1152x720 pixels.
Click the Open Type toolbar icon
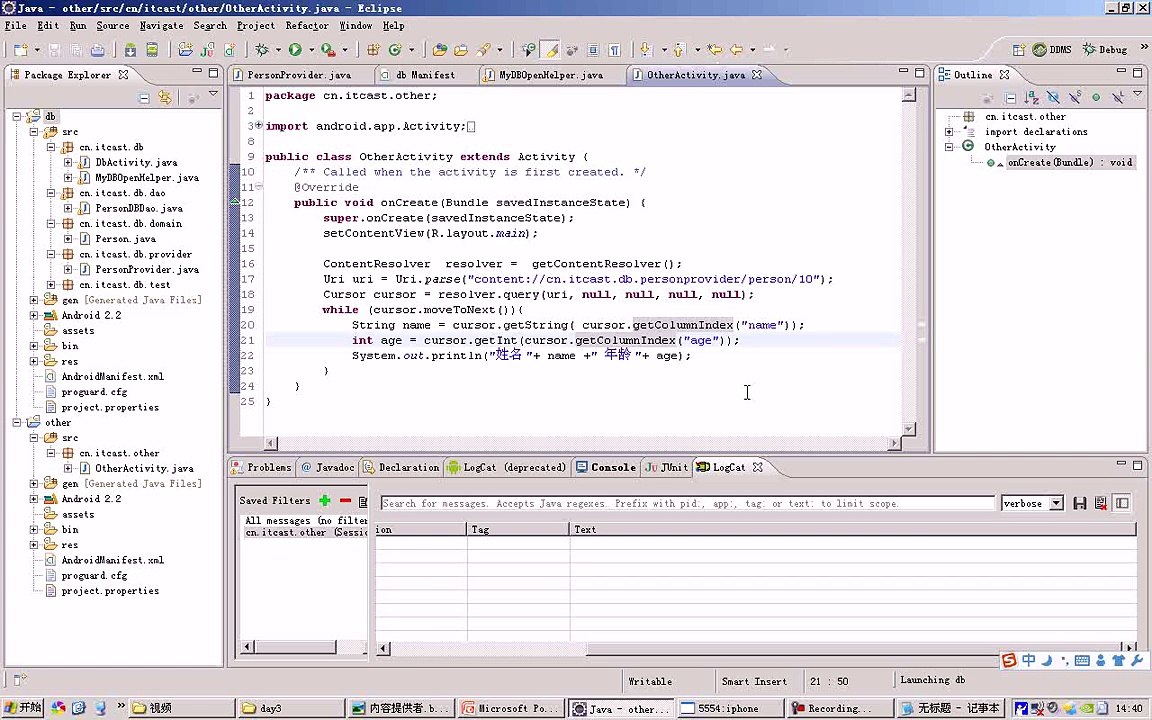coord(439,50)
